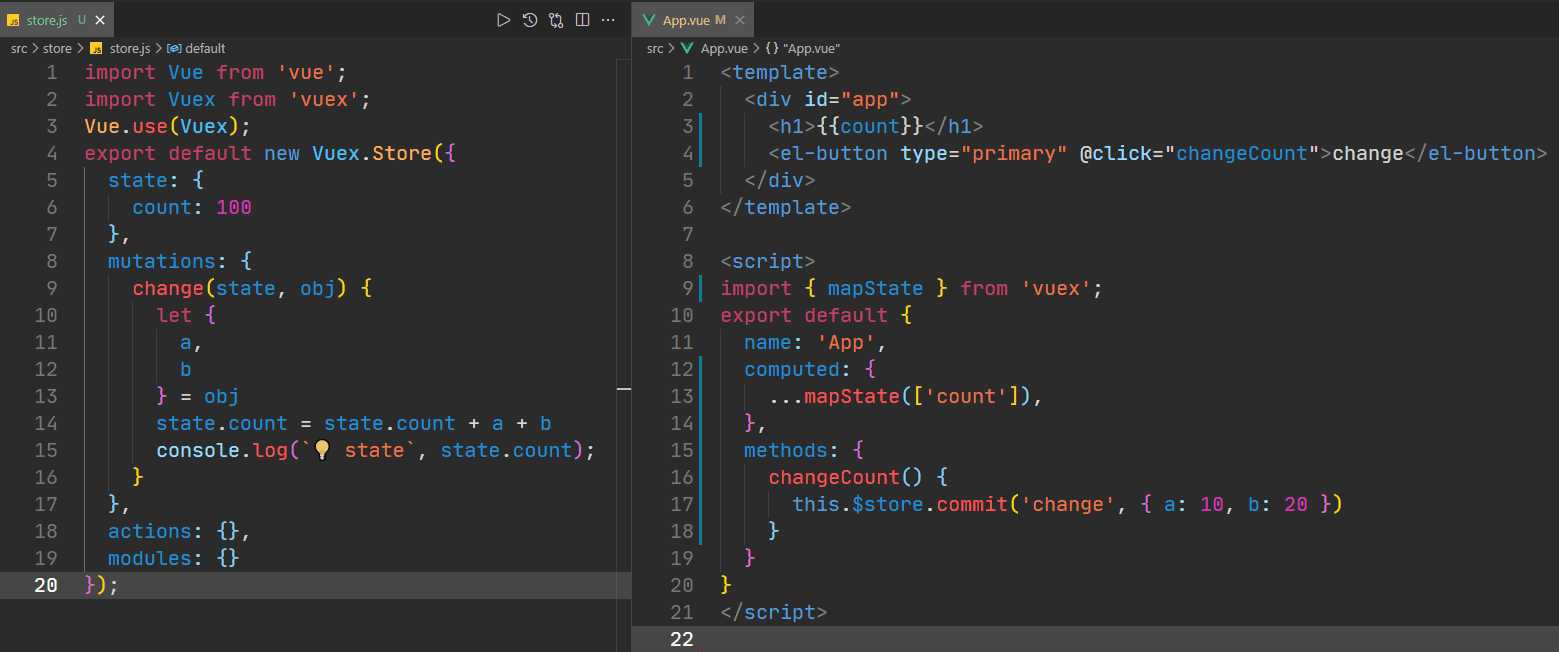This screenshot has width=1559, height=652.
Task: Click the Vue logo icon on App.vue tab
Action: [650, 20]
